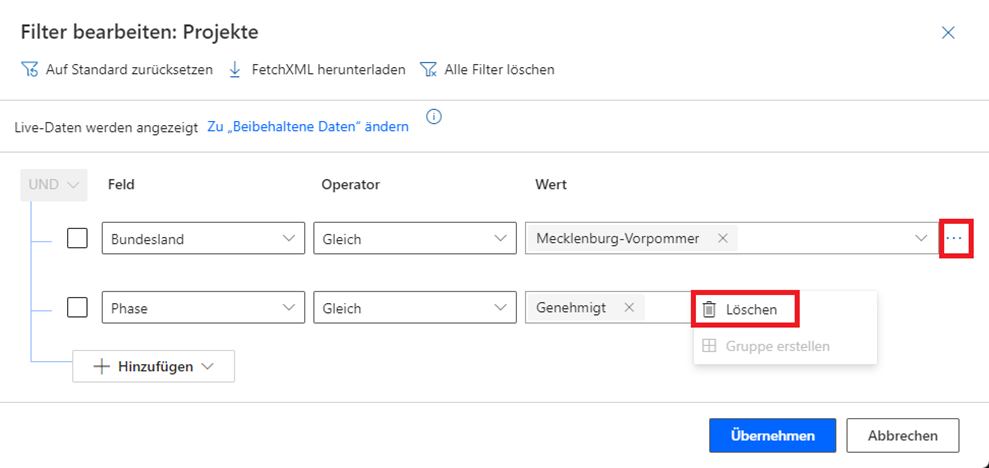Click the trash icon next to Löschen
The image size is (989, 468).
coord(709,310)
